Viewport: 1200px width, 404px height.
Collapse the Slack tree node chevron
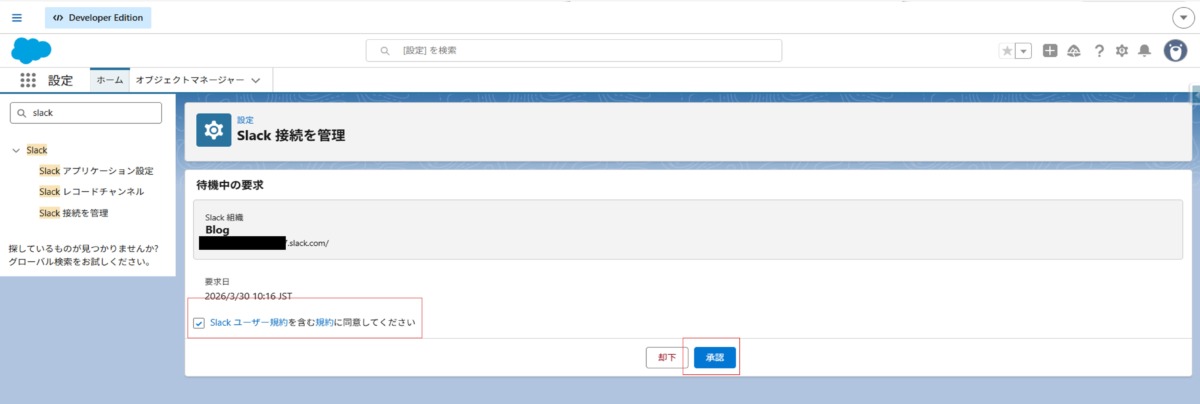[x=16, y=150]
